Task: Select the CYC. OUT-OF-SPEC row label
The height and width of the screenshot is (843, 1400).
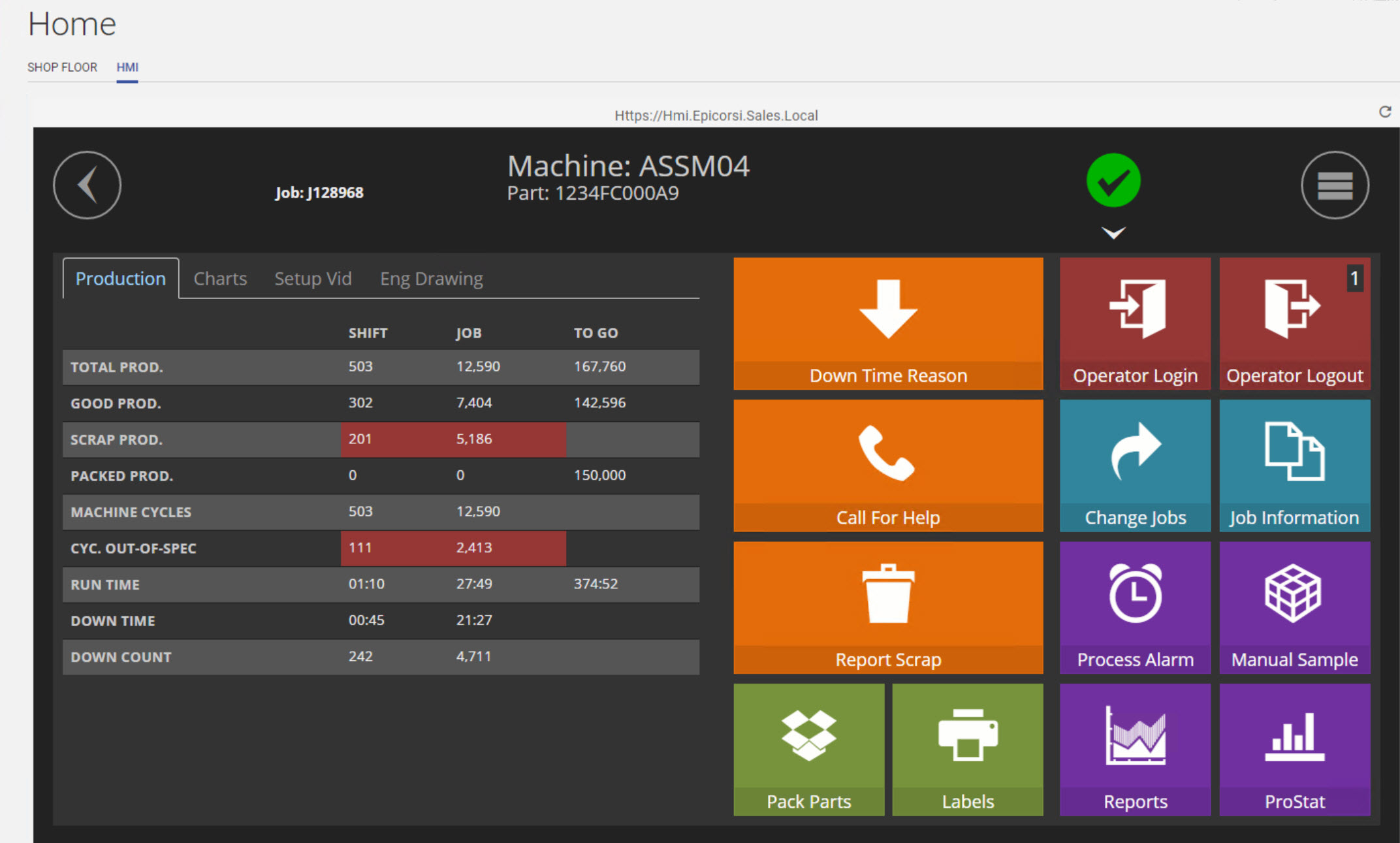Action: 133,549
